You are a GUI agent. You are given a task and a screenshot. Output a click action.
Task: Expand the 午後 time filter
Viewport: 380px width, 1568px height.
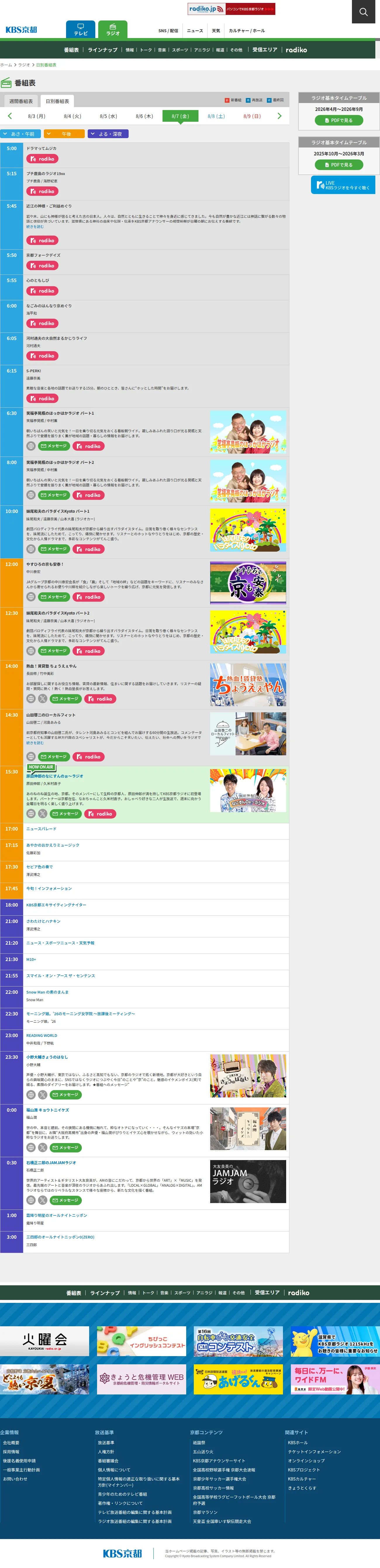pyautogui.click(x=64, y=134)
